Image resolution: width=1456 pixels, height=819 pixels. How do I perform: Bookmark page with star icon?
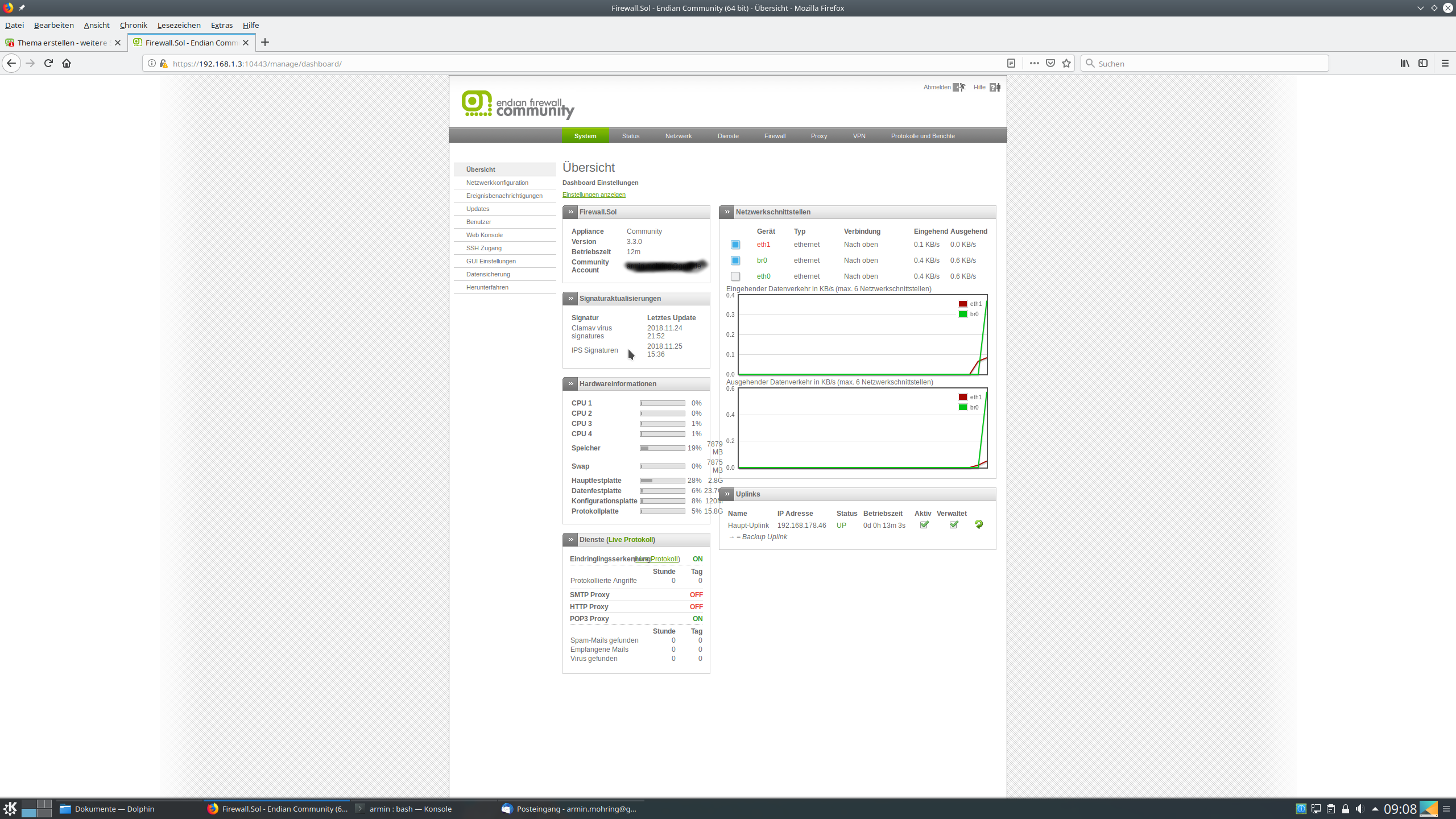(1066, 63)
